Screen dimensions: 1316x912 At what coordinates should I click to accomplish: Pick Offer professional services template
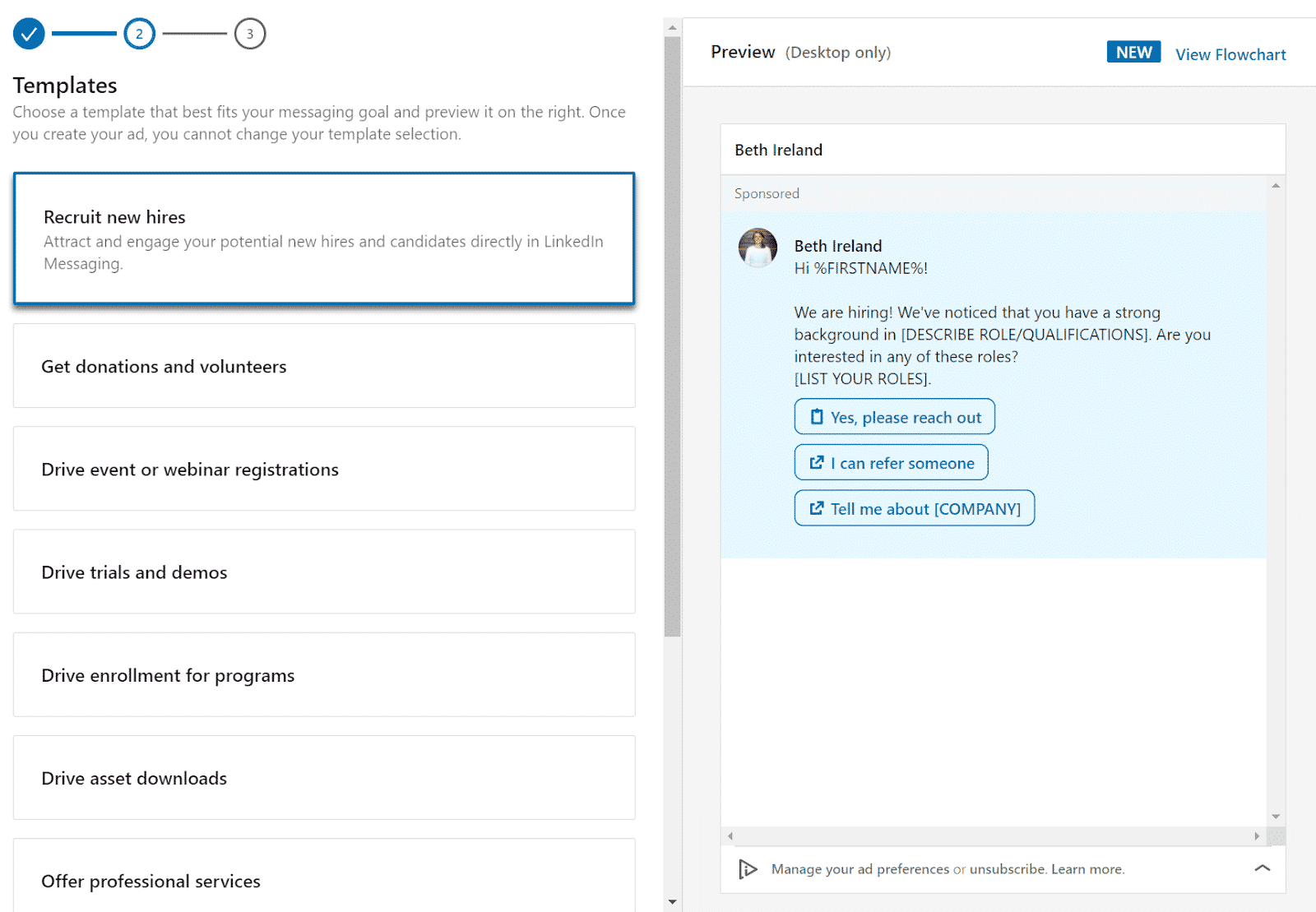pyautogui.click(x=324, y=877)
